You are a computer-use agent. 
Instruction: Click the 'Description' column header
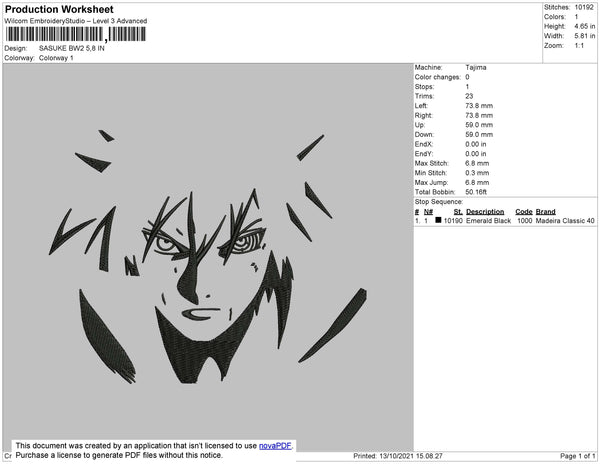tap(485, 212)
